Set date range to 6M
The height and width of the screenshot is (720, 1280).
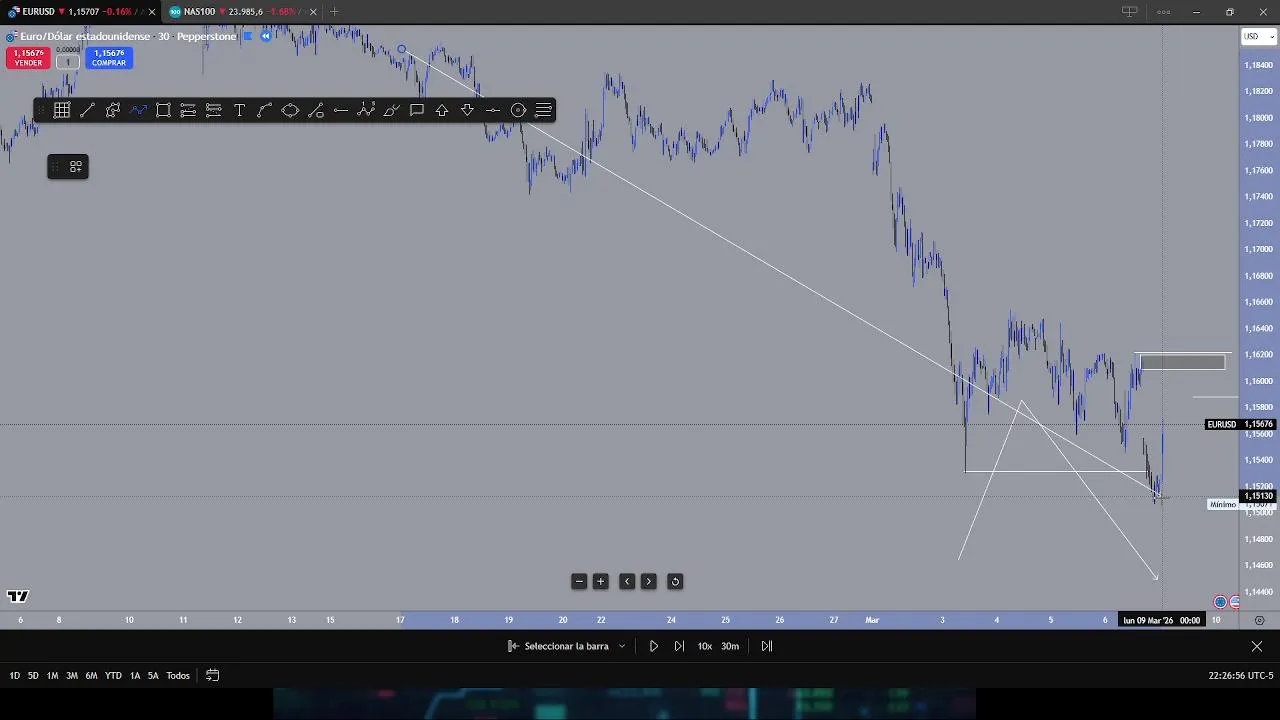(91, 676)
